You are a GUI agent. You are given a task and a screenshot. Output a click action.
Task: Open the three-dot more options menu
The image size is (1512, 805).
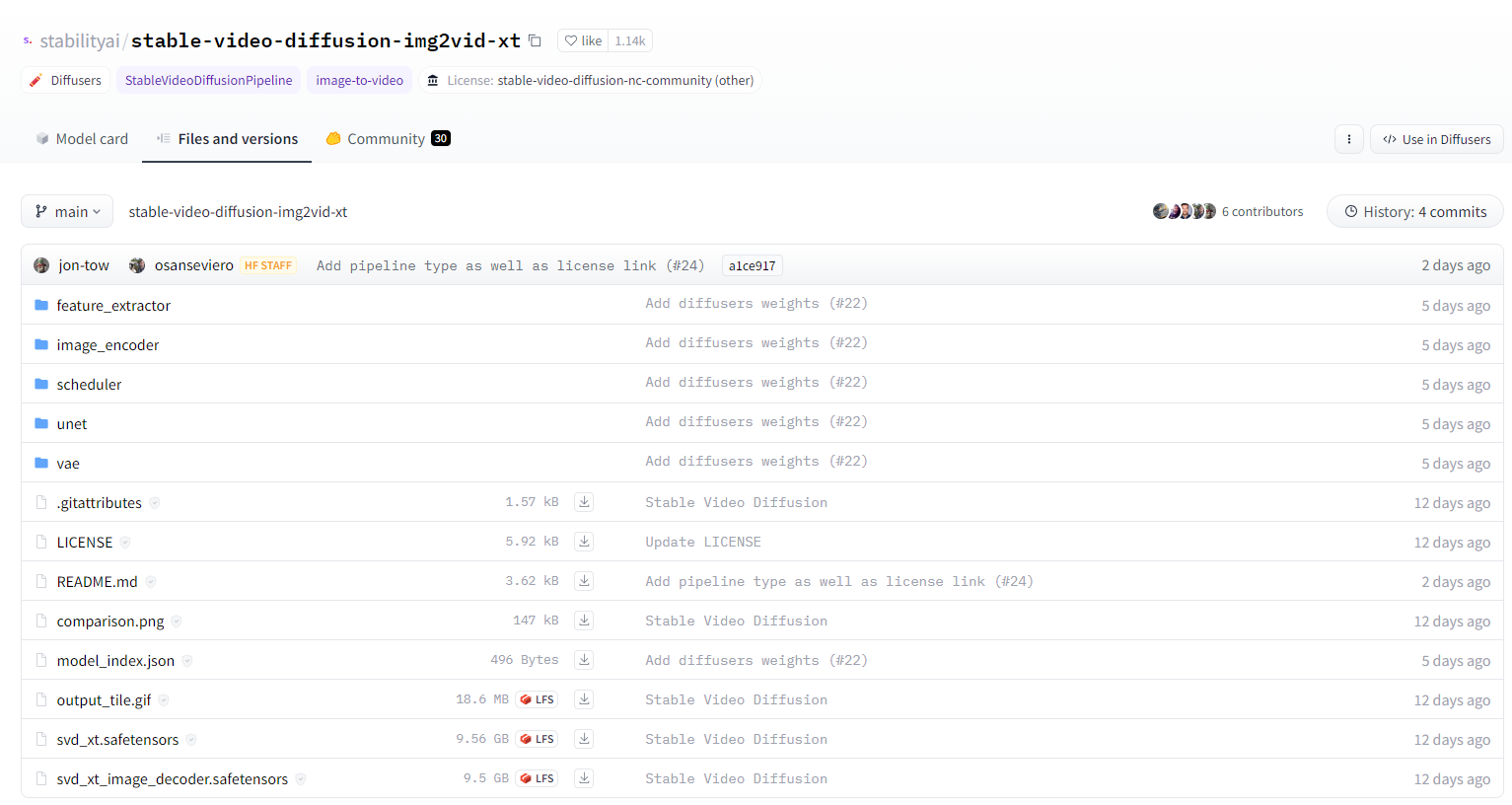coord(1349,139)
